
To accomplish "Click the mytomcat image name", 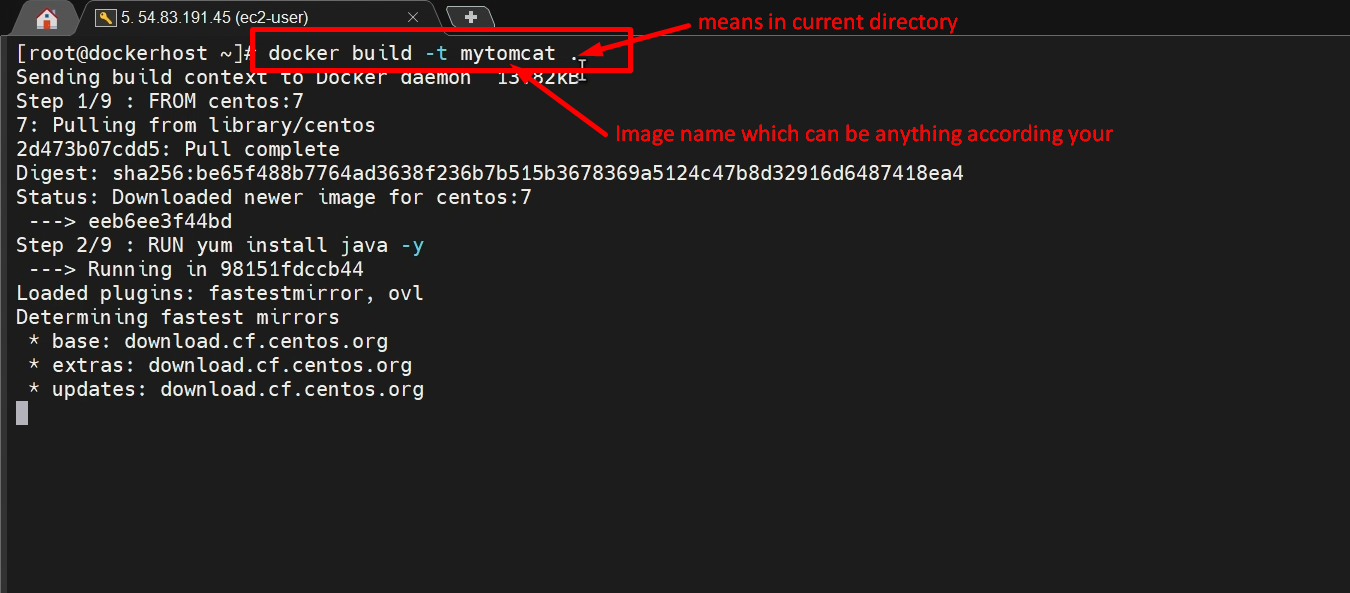I will [x=508, y=53].
